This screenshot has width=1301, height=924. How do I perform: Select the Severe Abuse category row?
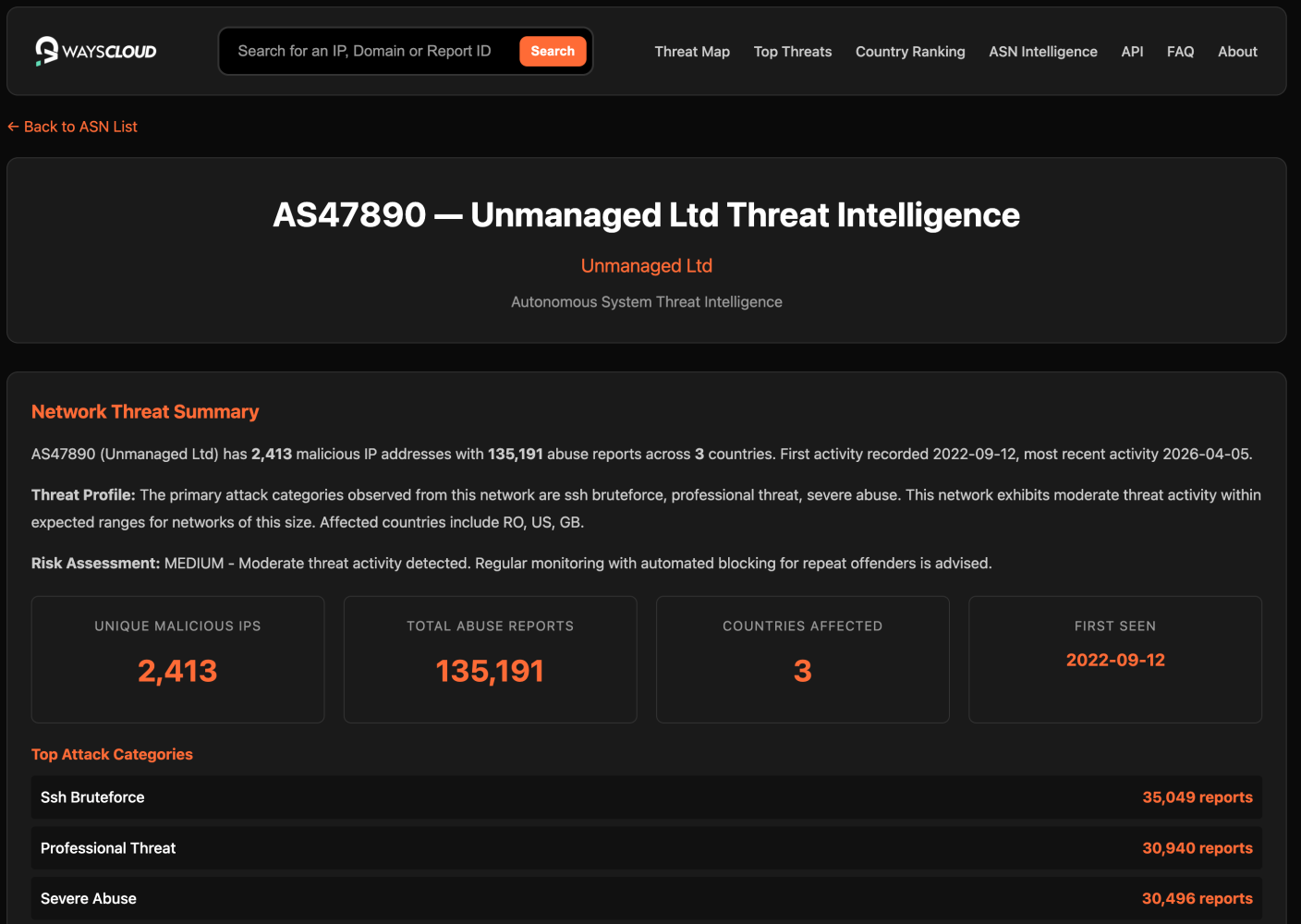click(647, 898)
